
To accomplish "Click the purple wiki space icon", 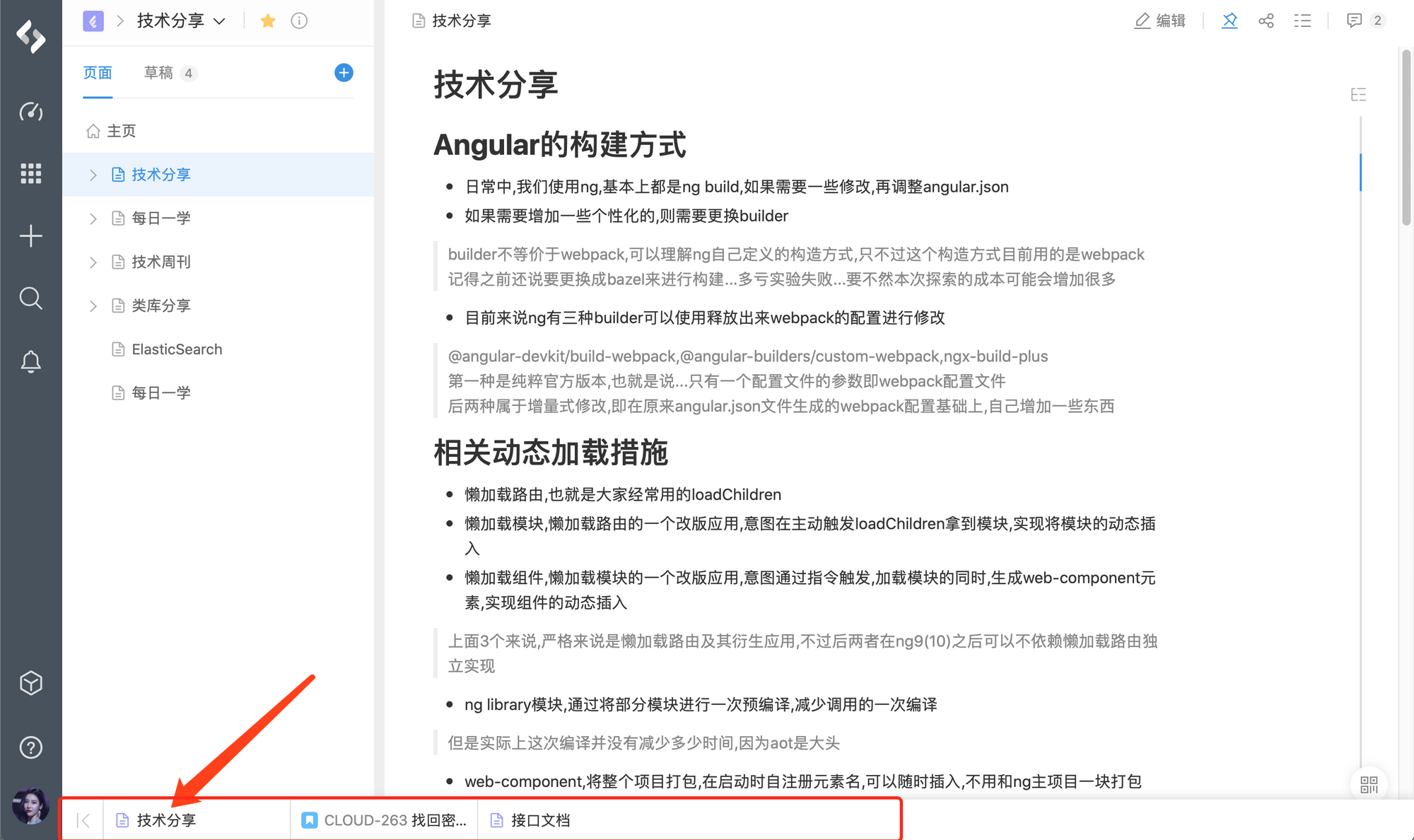I will (x=93, y=21).
